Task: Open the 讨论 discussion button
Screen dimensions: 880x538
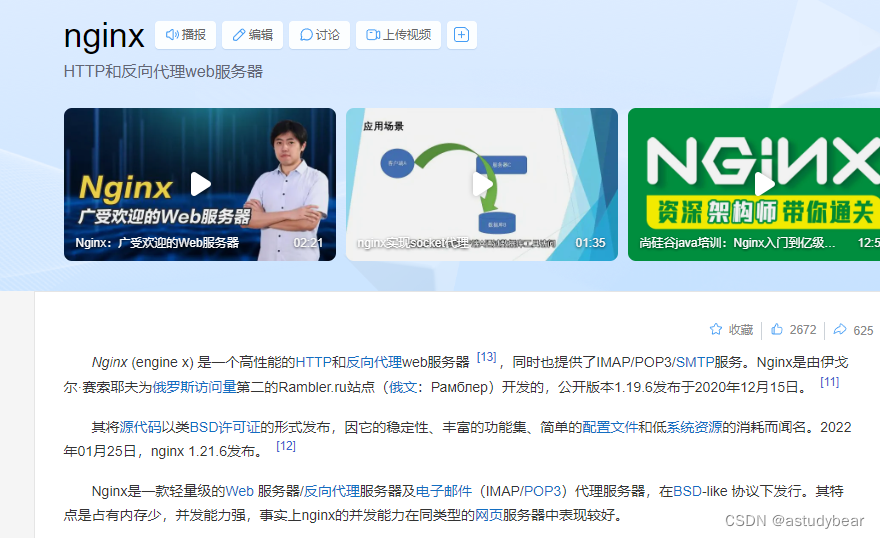Action: click(319, 35)
